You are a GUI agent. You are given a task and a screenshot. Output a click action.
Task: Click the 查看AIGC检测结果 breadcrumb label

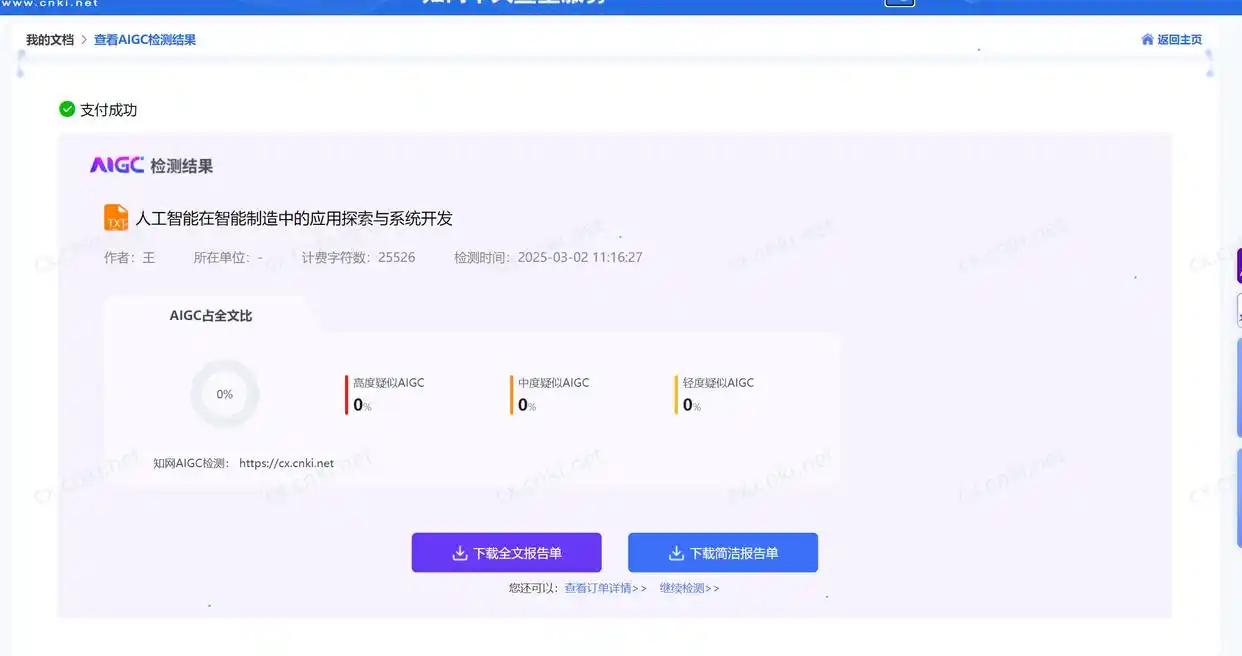click(x=143, y=39)
